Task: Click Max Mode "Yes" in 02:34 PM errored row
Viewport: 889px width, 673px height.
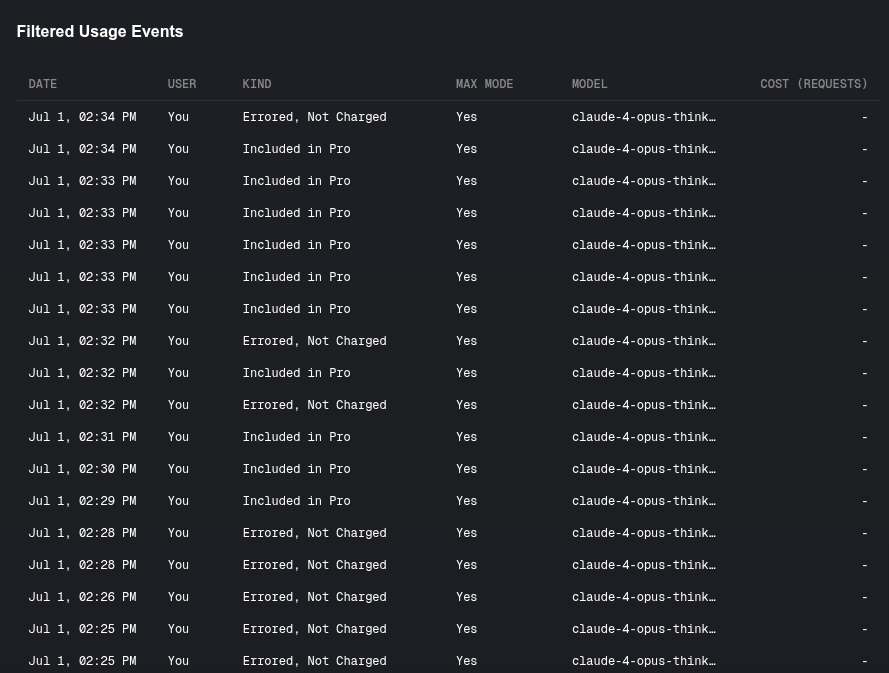Action: point(467,117)
